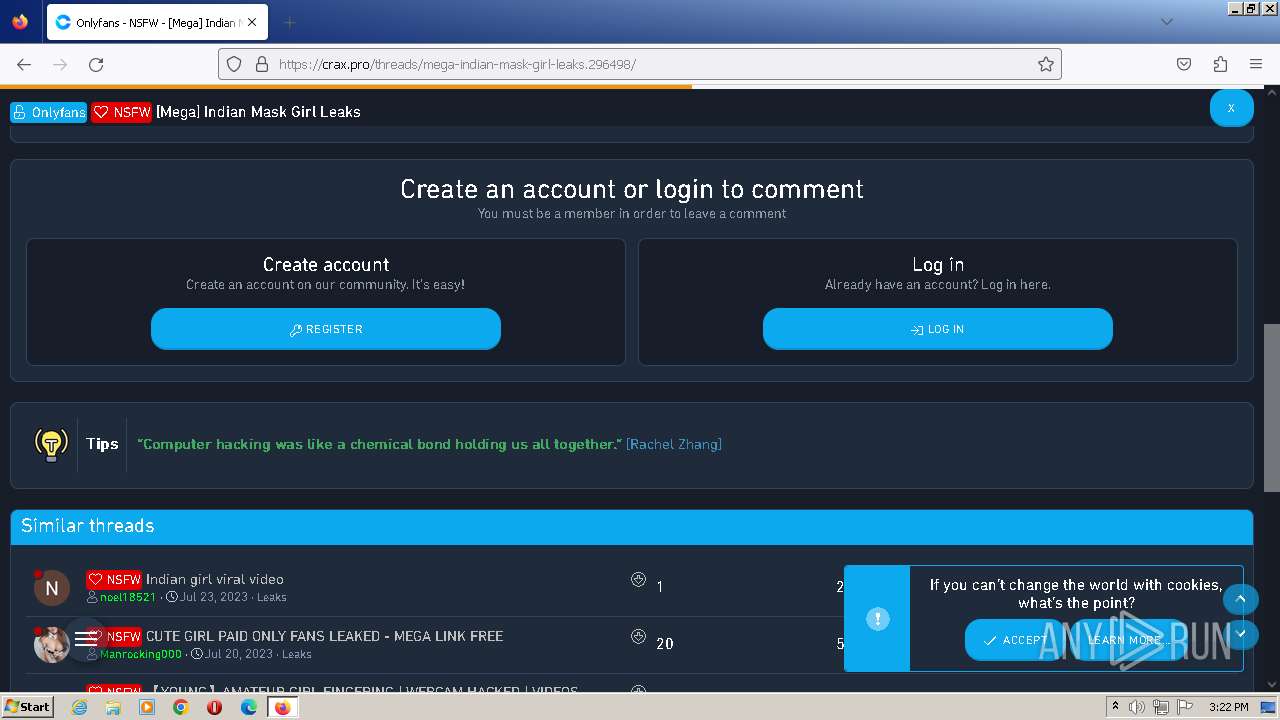Open the tracking protection shield

tap(234, 64)
